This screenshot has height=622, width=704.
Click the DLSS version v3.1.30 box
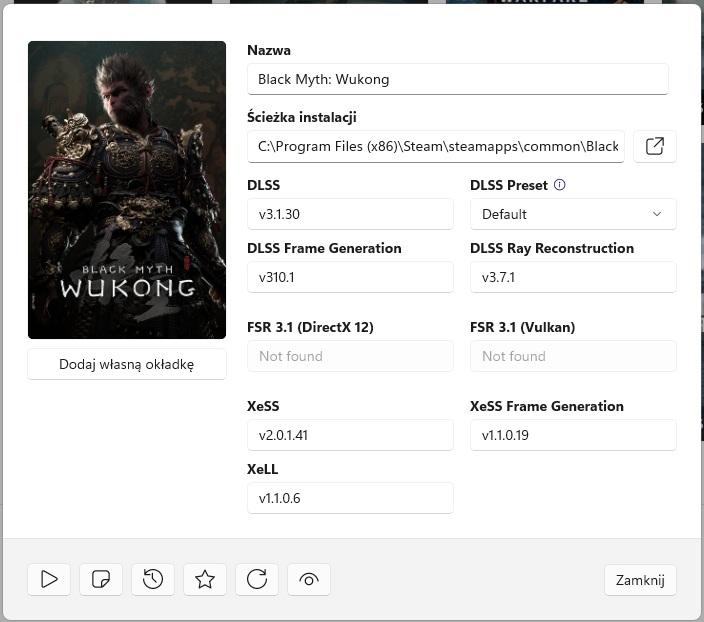coord(350,214)
